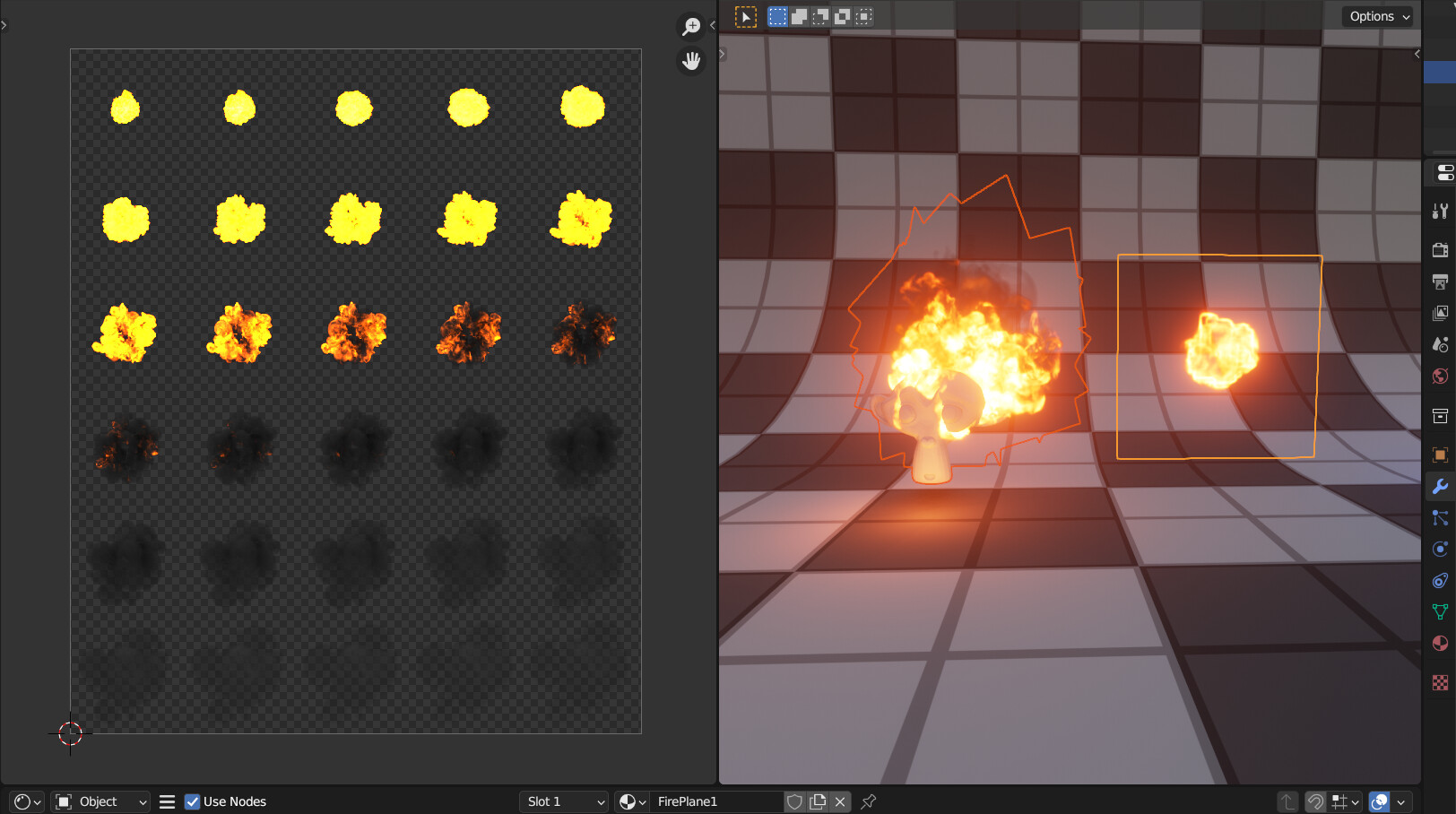Select the Tweak tool in the viewport header
This screenshot has height=814, width=1456.
point(745,16)
